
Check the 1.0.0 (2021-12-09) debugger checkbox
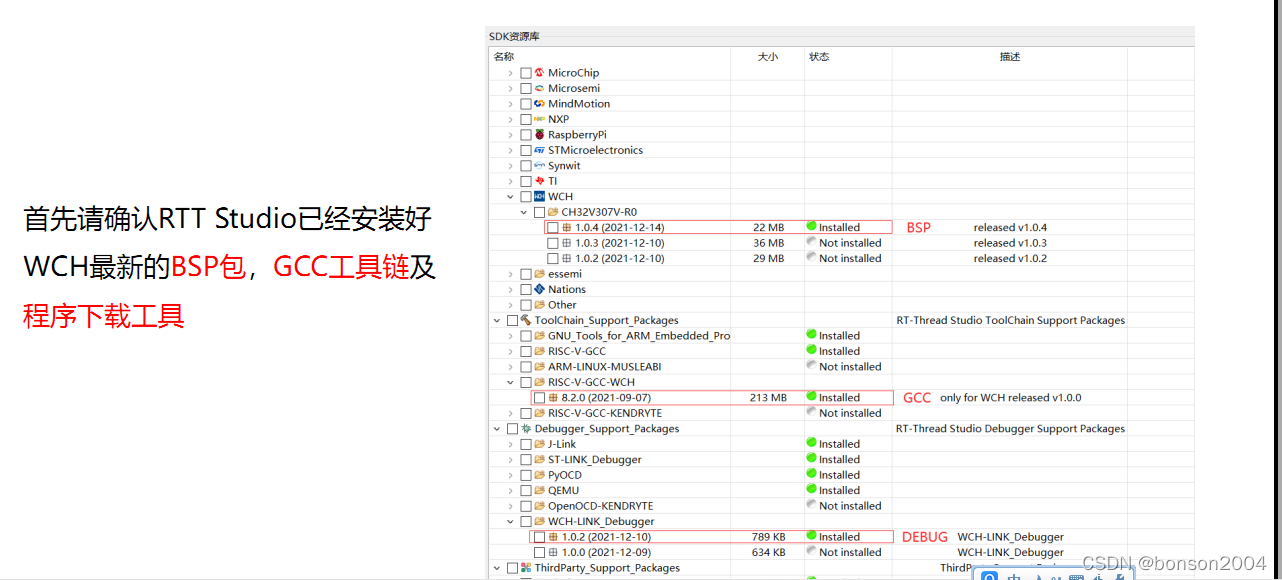pos(540,552)
